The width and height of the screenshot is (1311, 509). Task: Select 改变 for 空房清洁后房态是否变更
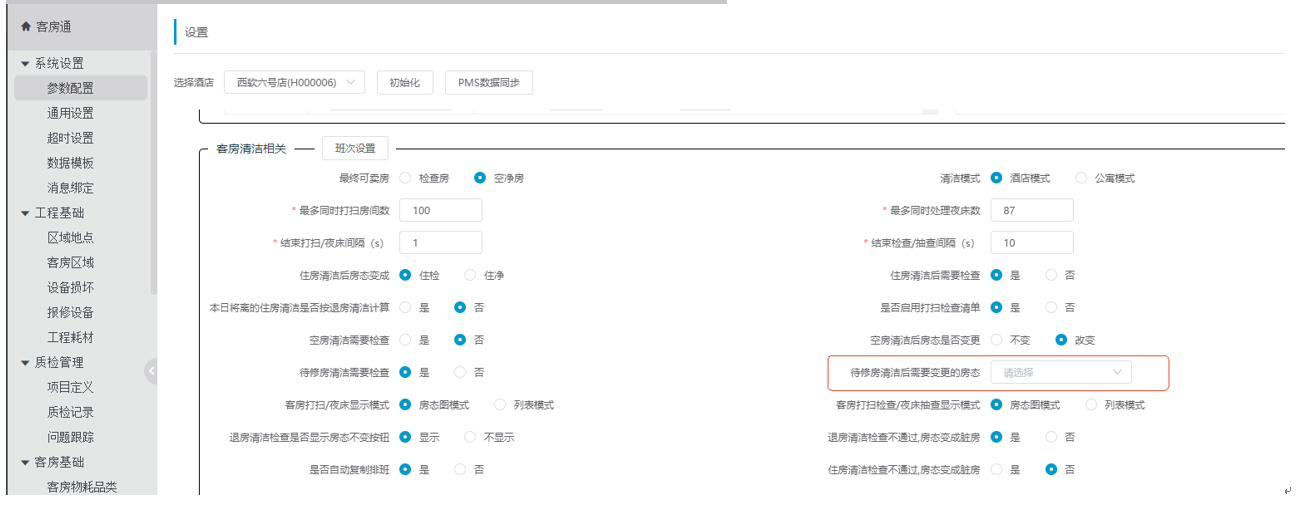[x=1061, y=339]
